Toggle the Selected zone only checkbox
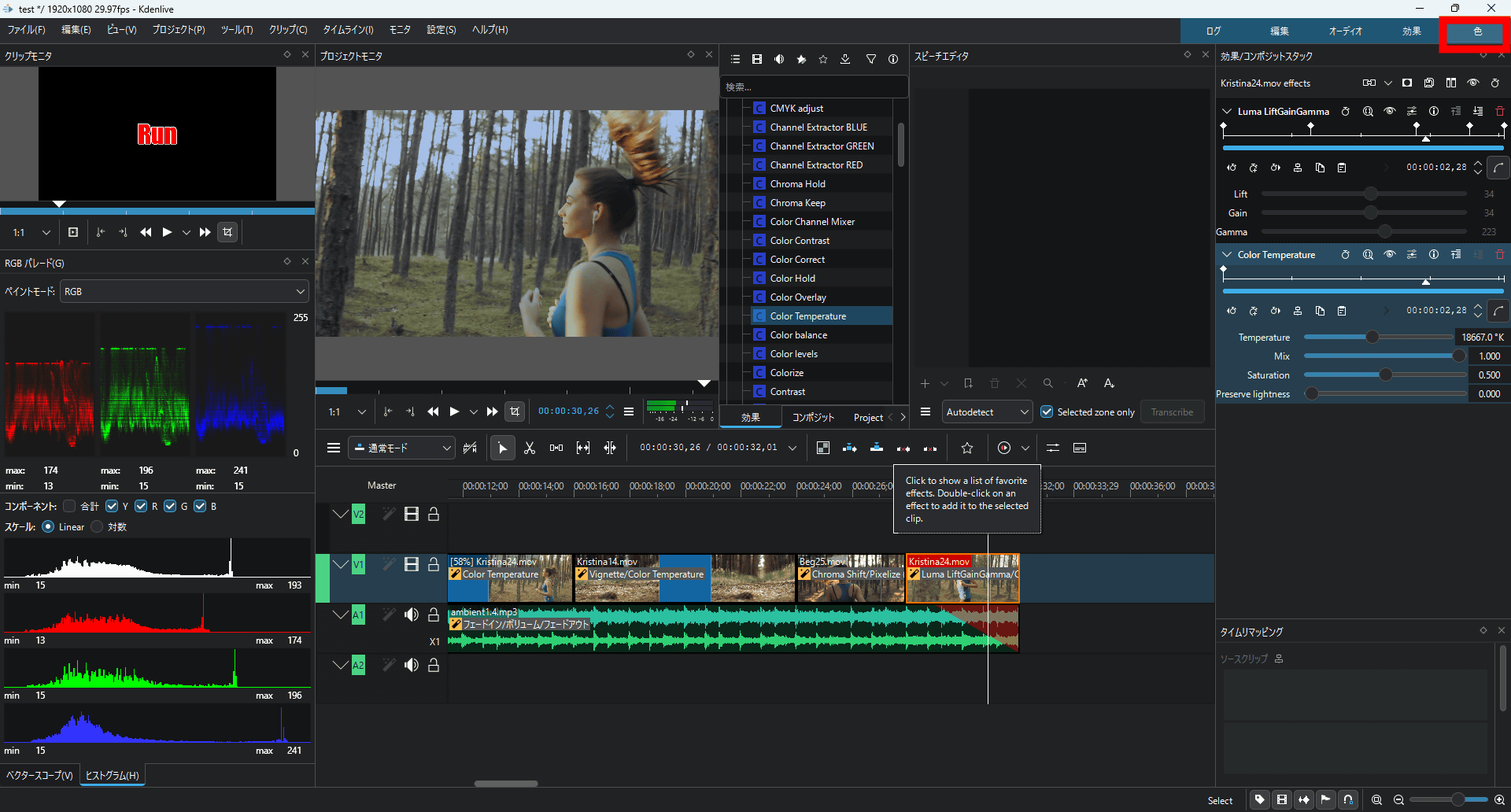1511x812 pixels. (x=1047, y=412)
